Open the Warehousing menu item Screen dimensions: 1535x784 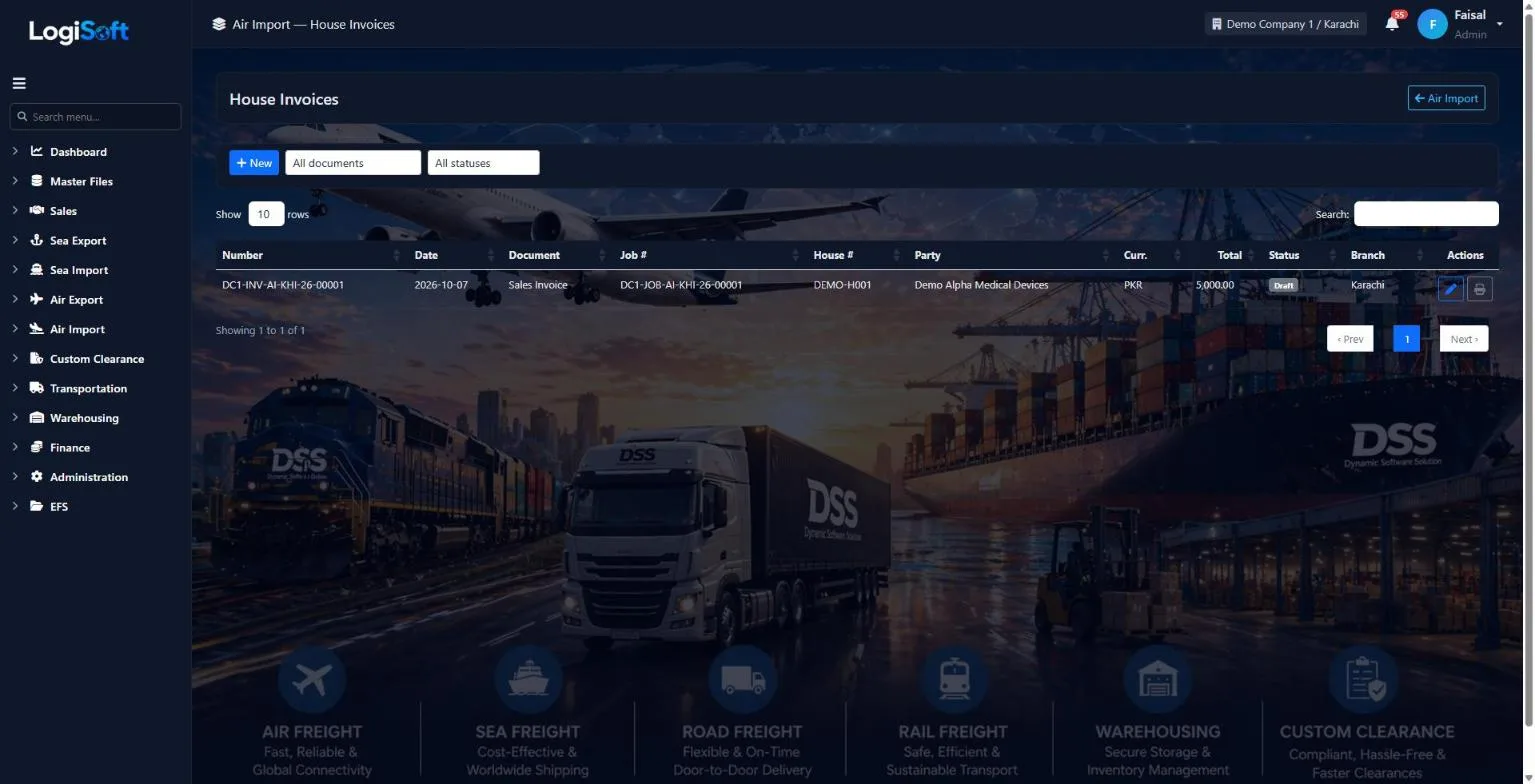coord(84,418)
